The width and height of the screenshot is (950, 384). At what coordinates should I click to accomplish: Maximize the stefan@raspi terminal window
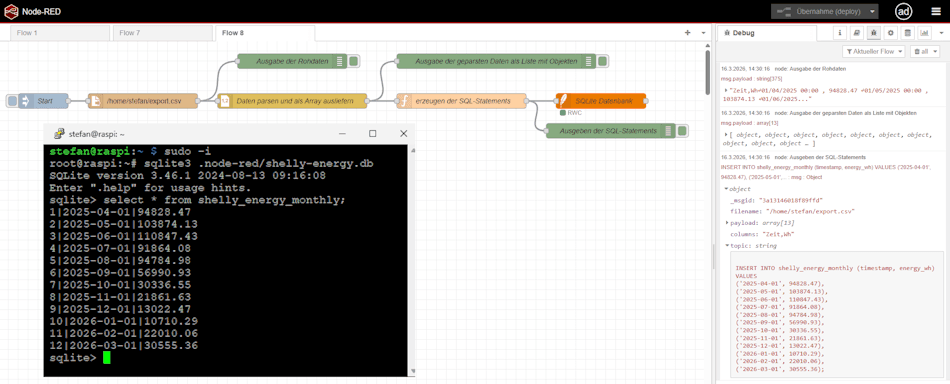pos(373,133)
